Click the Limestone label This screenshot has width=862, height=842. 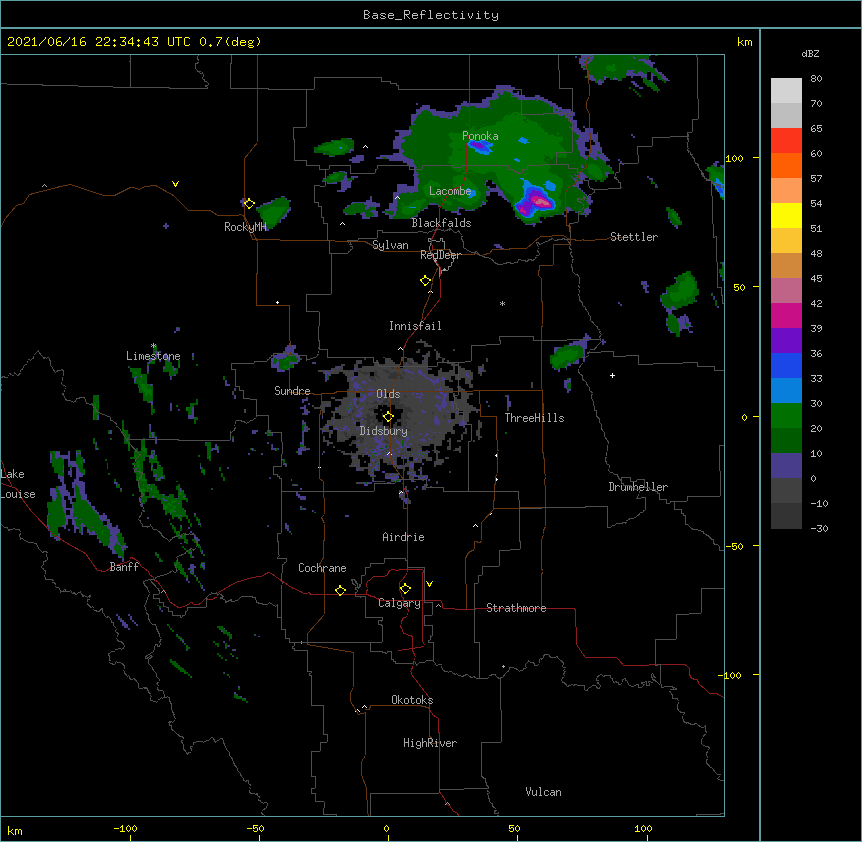pyautogui.click(x=153, y=356)
